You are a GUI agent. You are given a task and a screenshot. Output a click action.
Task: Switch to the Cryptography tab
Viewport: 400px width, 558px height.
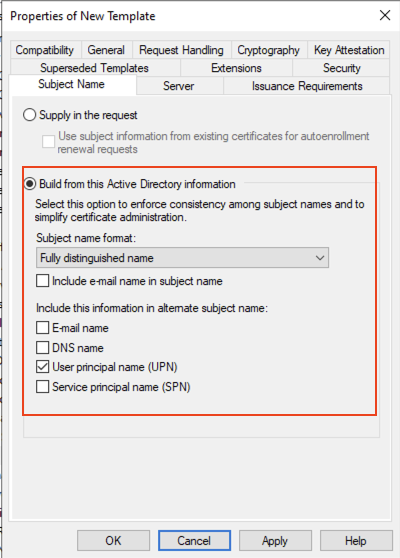pos(269,50)
